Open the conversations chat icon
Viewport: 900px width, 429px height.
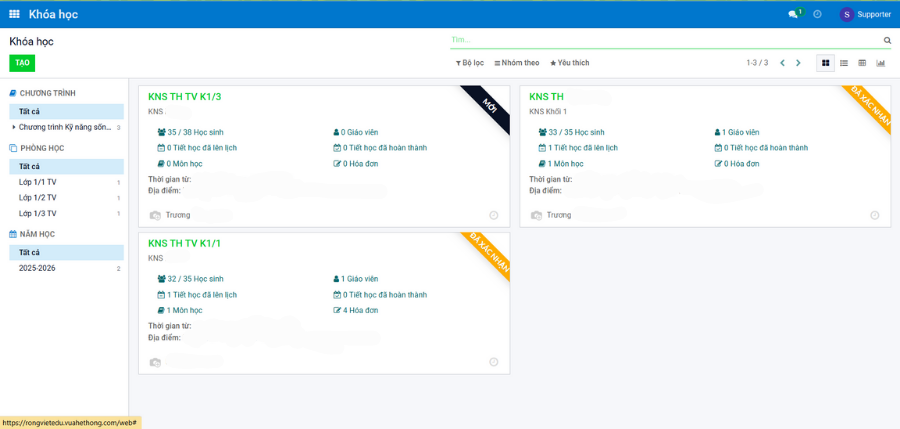click(793, 14)
